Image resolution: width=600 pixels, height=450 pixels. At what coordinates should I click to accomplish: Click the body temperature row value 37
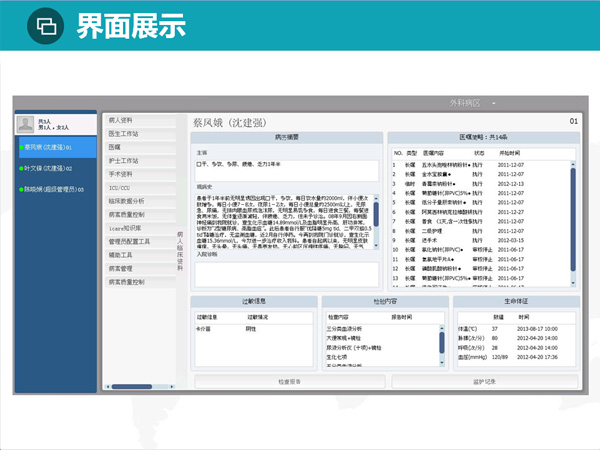click(494, 329)
